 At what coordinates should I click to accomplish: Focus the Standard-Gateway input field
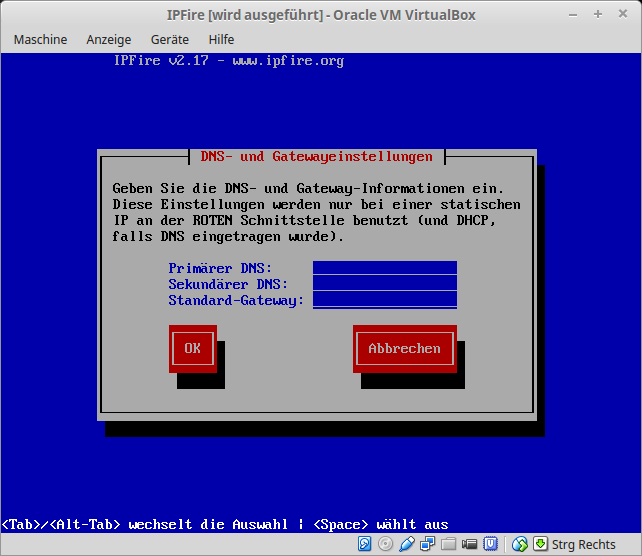pyautogui.click(x=385, y=300)
